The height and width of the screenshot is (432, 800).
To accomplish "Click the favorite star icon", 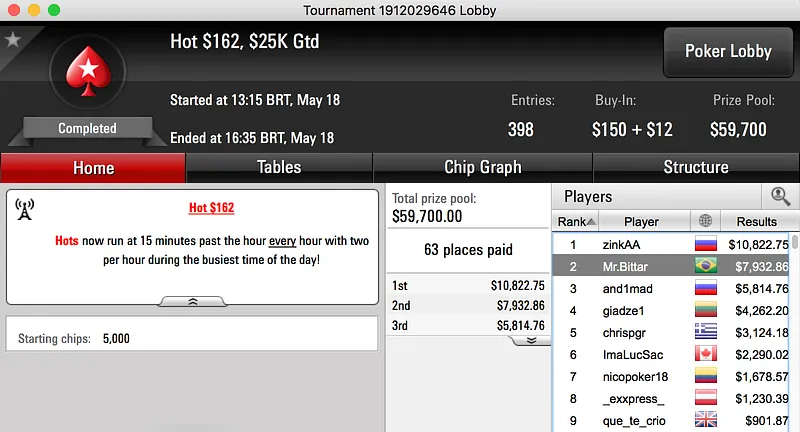I will pyautogui.click(x=13, y=40).
